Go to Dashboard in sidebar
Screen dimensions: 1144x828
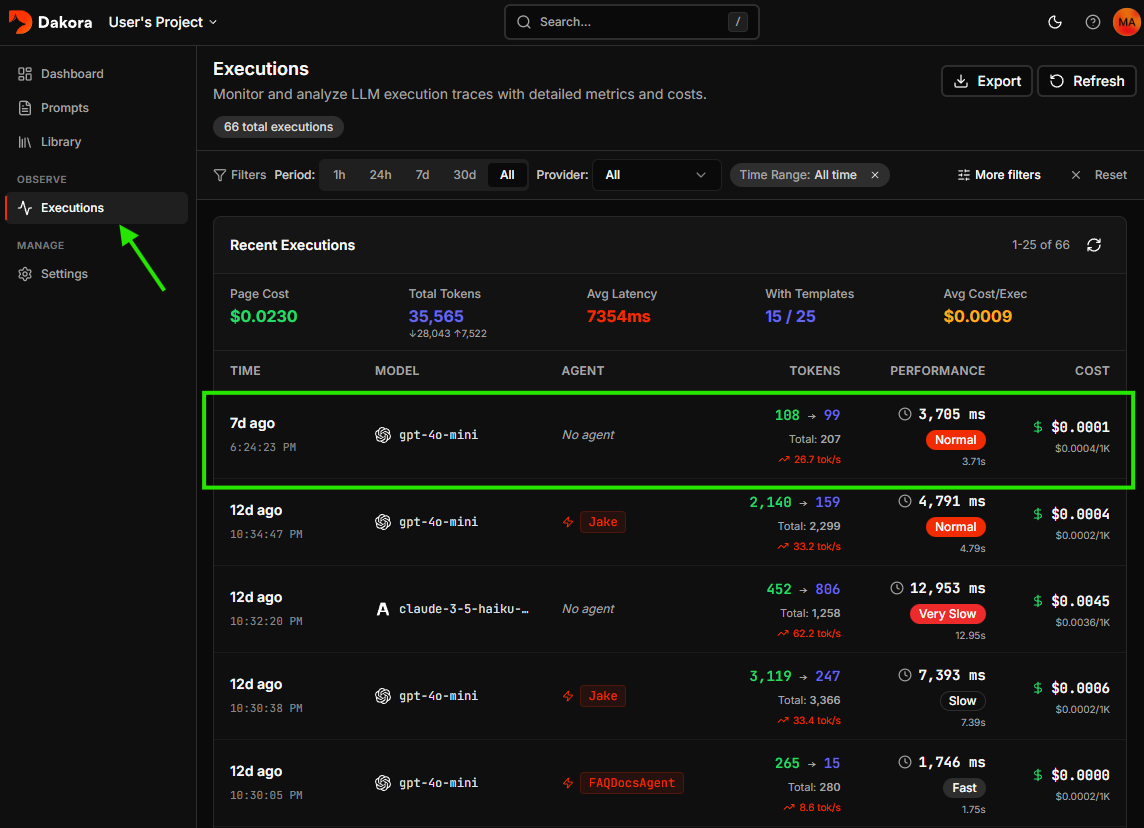click(96, 74)
